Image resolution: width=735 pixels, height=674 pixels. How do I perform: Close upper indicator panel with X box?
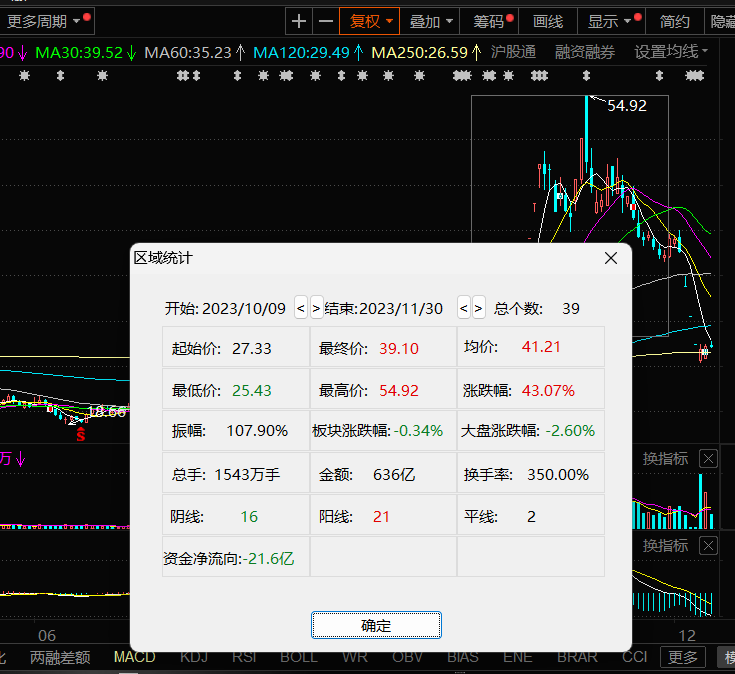coord(708,459)
